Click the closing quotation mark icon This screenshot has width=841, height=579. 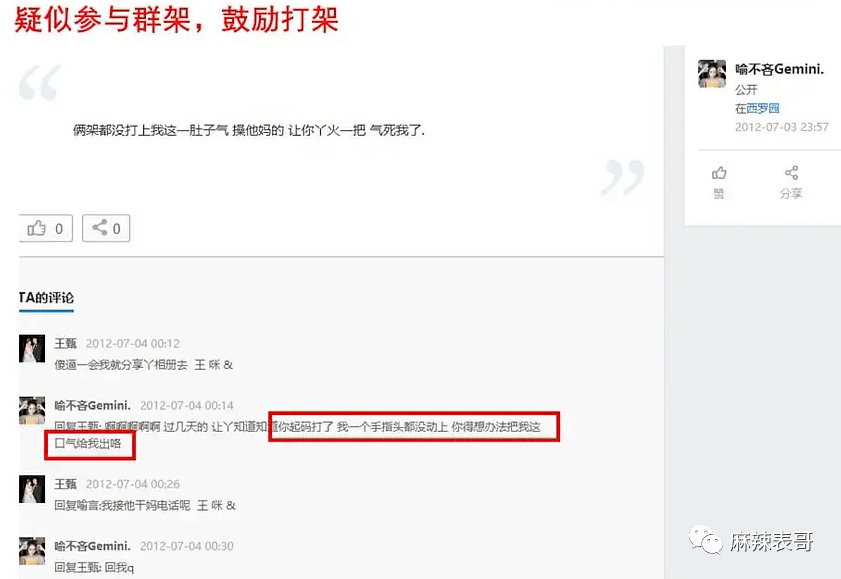point(623,177)
